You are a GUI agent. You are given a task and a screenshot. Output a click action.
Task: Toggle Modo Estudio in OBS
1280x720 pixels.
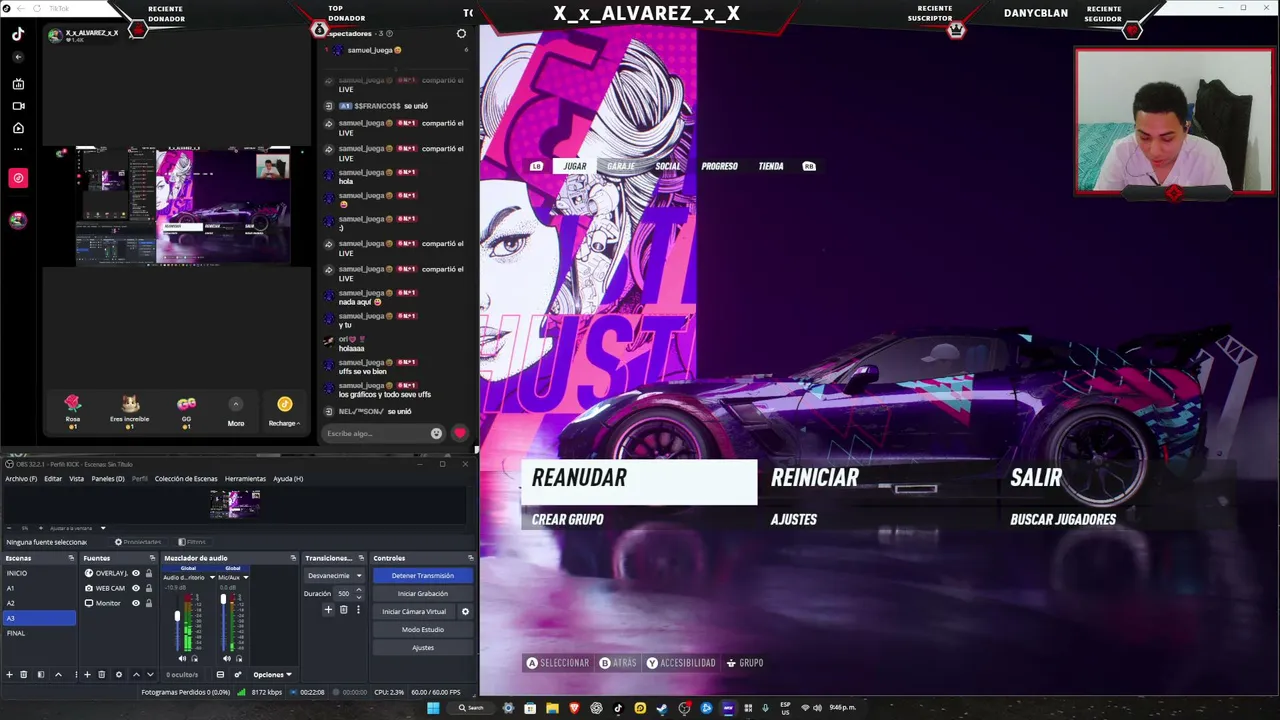(422, 630)
